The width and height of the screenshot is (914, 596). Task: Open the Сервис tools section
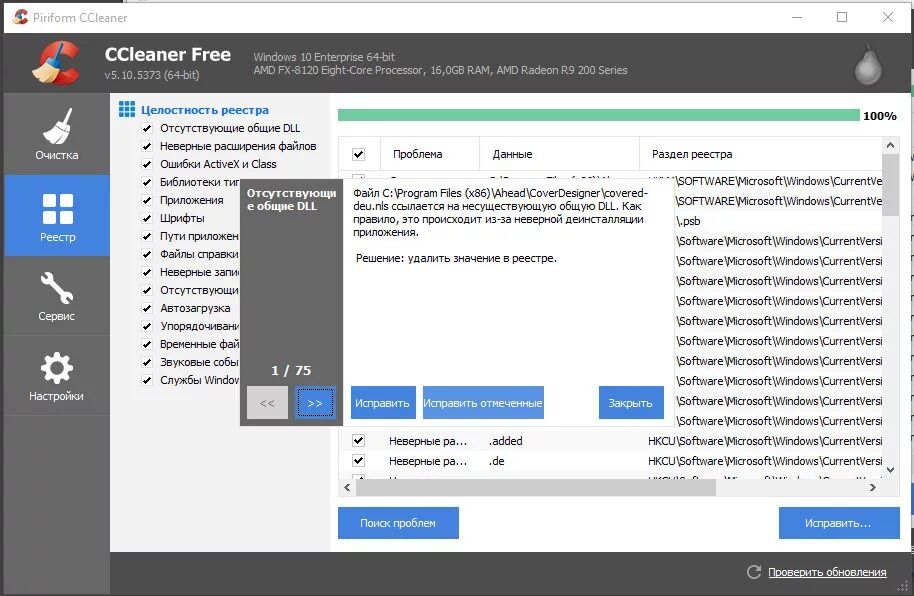point(57,296)
